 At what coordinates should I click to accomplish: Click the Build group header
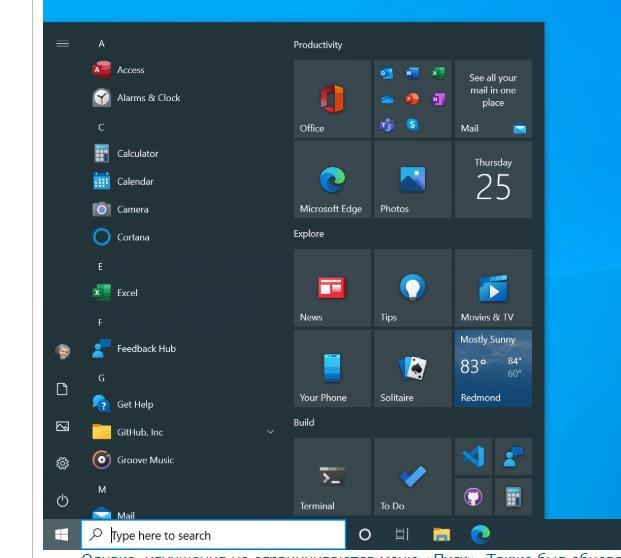tap(304, 423)
